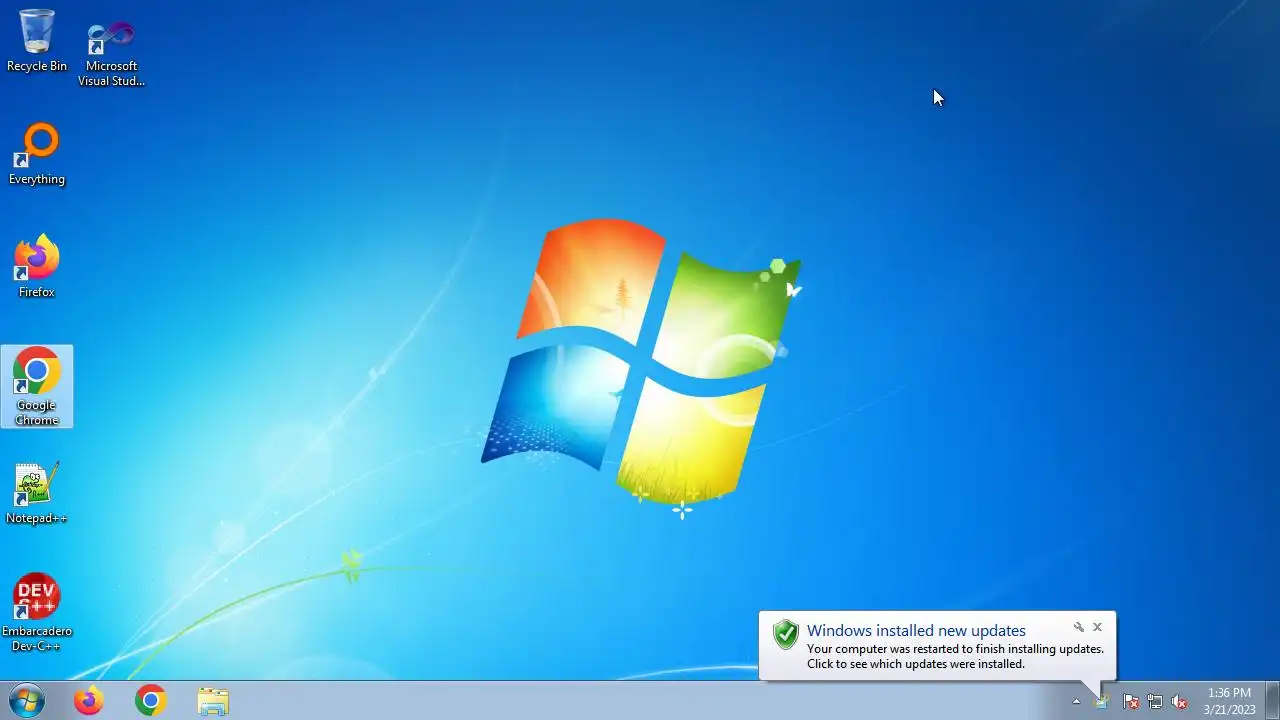This screenshot has width=1280, height=720.
Task: Click 'Windows installed new updates' heading
Action: coord(916,631)
